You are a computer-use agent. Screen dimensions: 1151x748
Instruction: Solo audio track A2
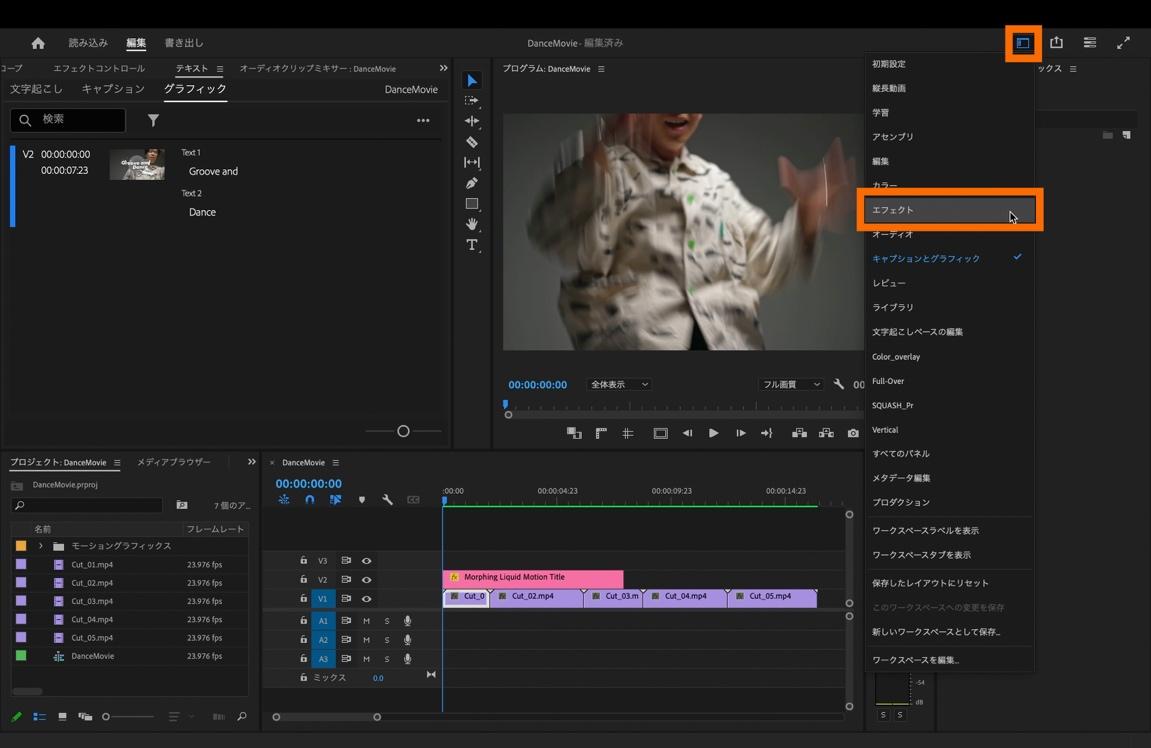pos(387,640)
